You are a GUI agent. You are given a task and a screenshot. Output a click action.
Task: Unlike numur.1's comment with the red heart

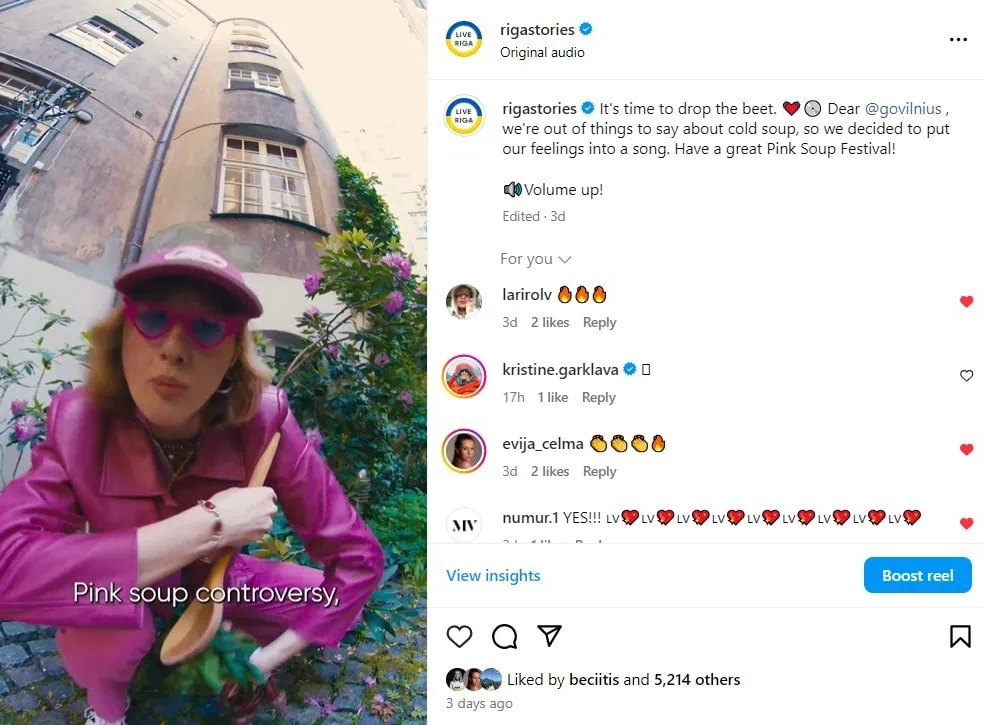point(966,523)
